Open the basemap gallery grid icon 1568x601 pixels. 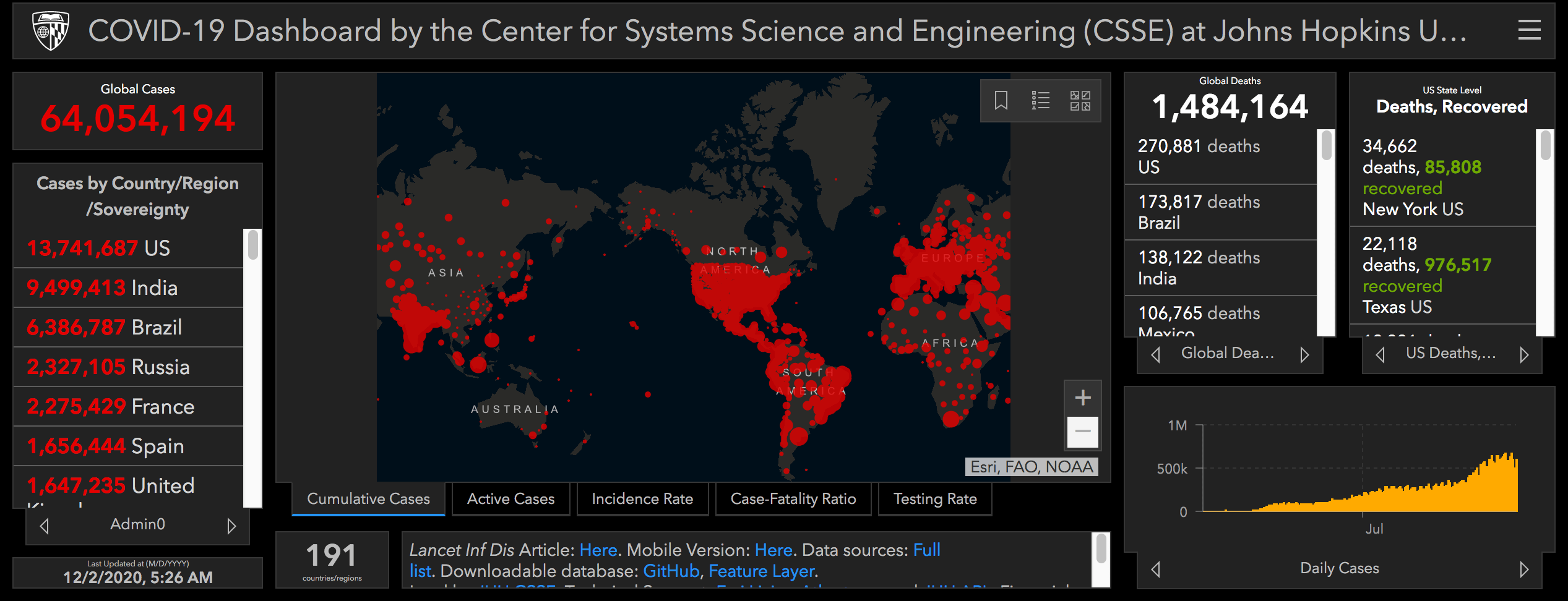coord(1080,100)
